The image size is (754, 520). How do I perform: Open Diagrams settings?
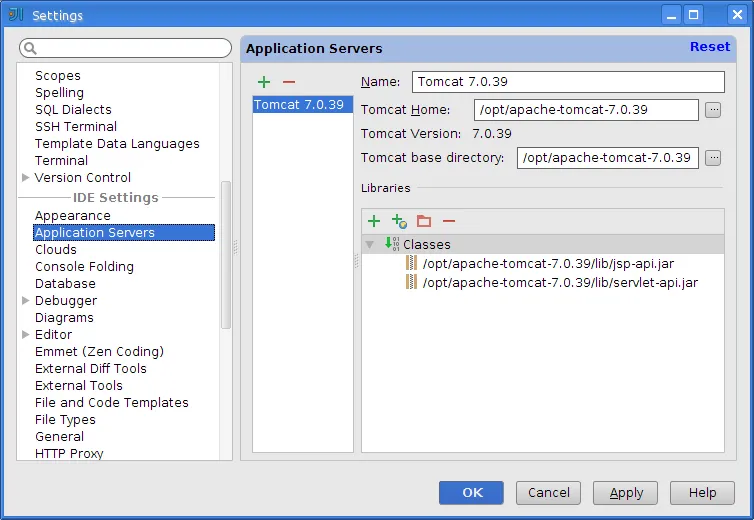pyautogui.click(x=64, y=317)
